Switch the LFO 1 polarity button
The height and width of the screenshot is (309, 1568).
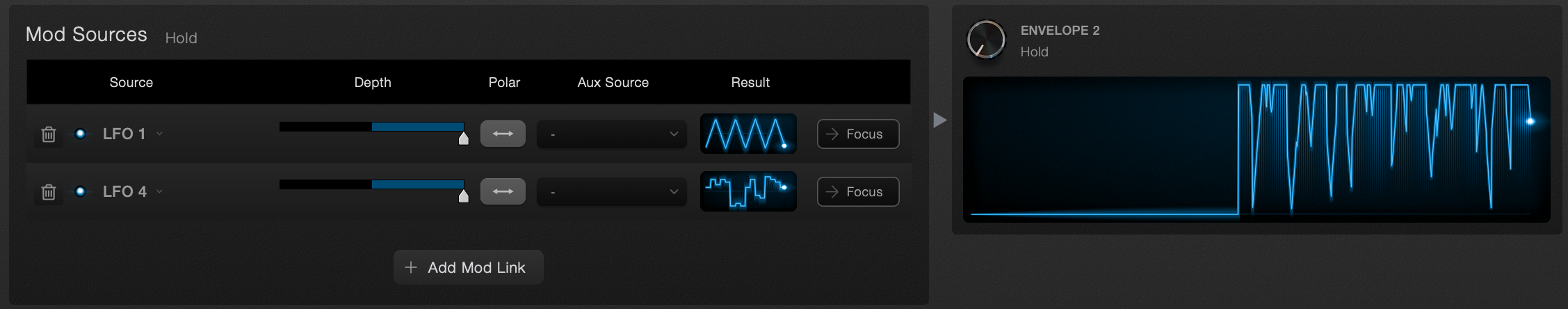[503, 134]
